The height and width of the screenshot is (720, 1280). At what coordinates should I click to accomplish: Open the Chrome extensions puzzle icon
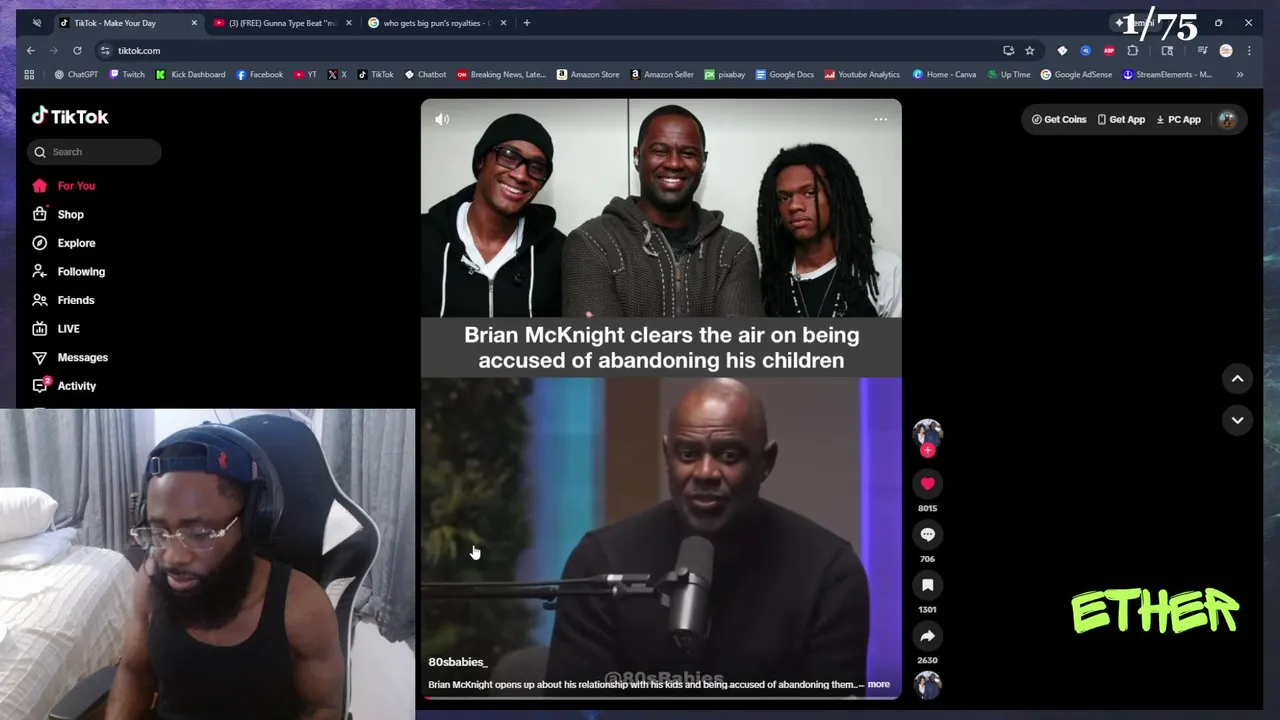pos(1133,51)
